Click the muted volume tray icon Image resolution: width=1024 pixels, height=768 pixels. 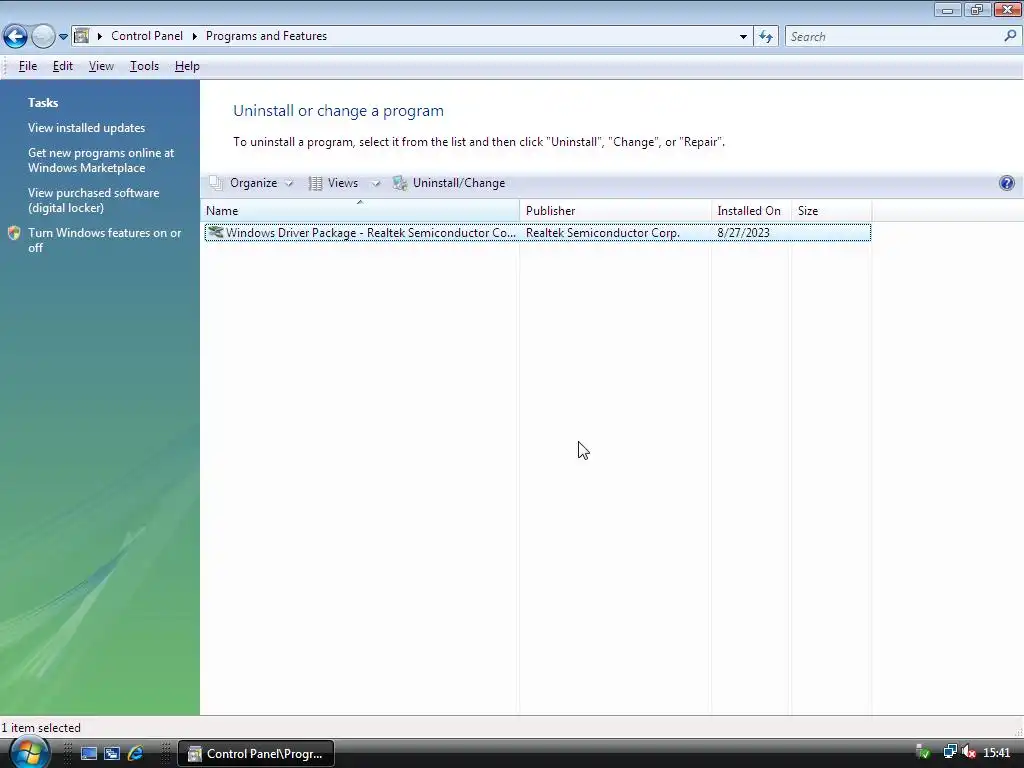tap(969, 753)
